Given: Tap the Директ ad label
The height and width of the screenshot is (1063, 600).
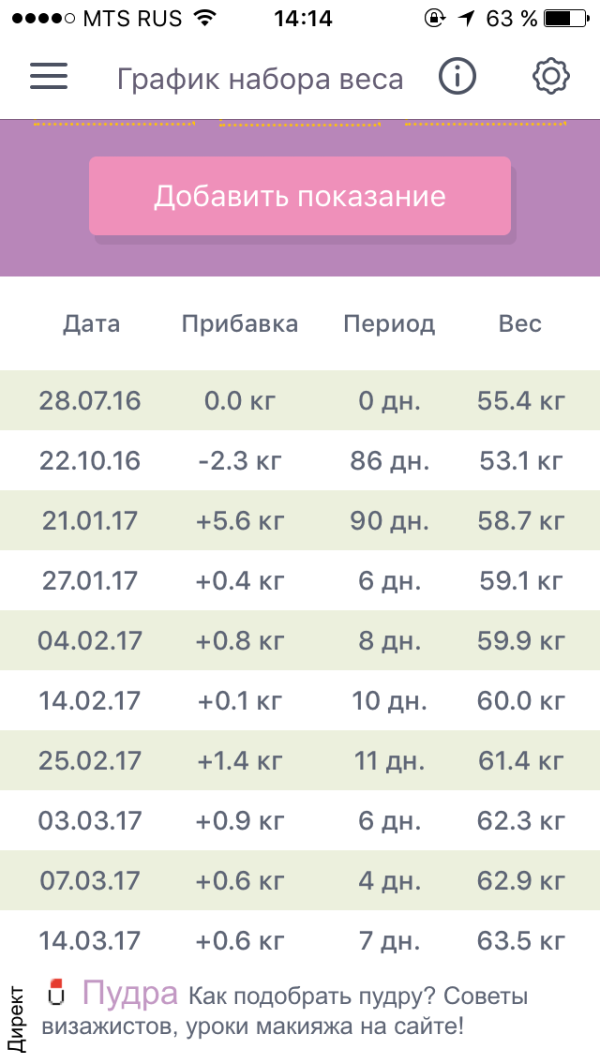Looking at the screenshot, I should tap(16, 1017).
